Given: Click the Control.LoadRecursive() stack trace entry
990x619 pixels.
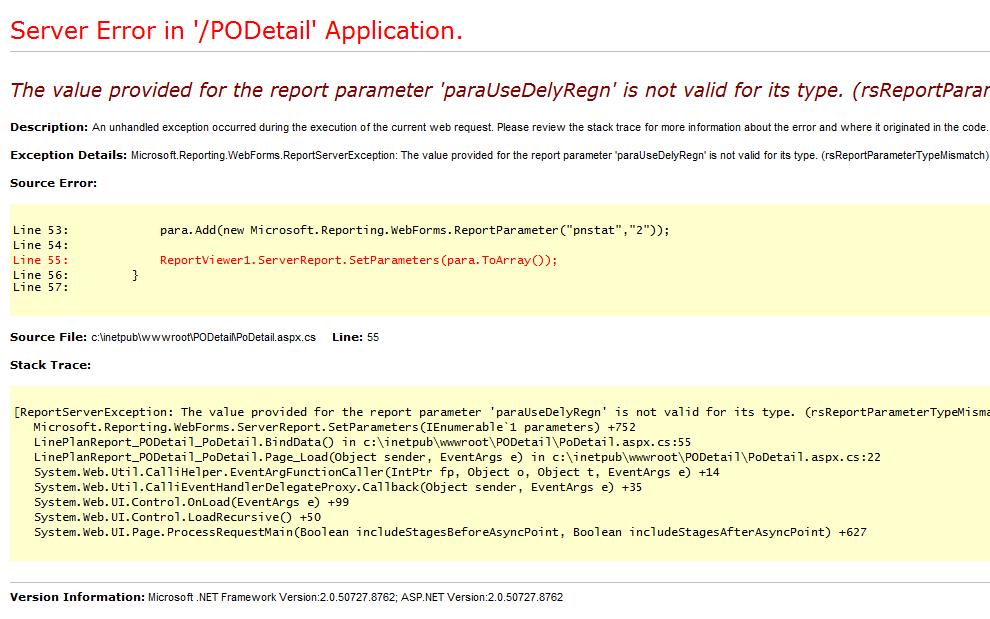Looking at the screenshot, I should [177, 517].
